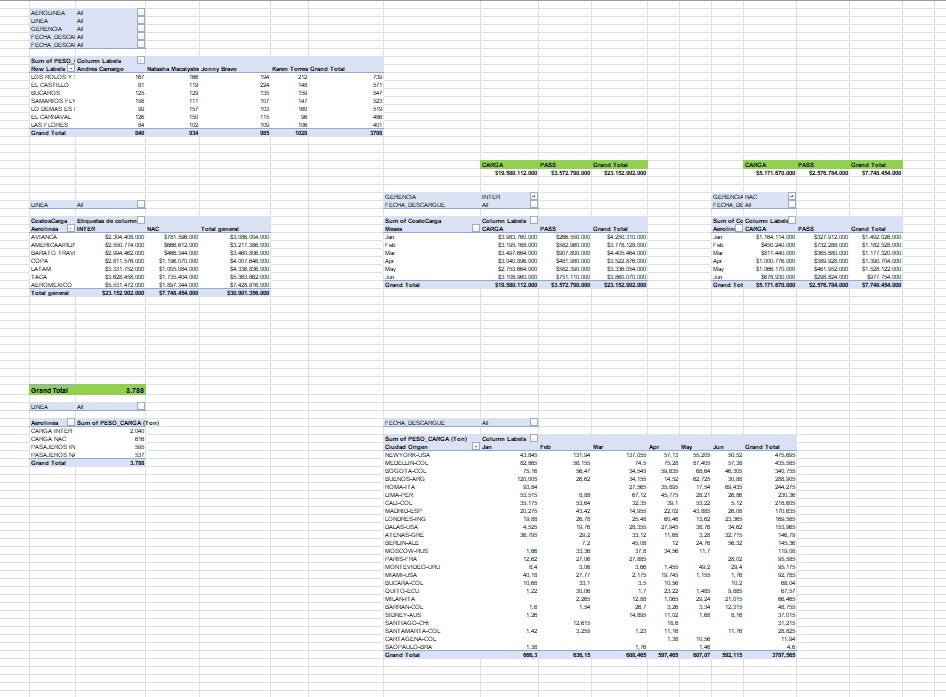Click the MIAMI-USA row label
Image resolution: width=946 pixels, height=697 pixels.
click(x=401, y=574)
